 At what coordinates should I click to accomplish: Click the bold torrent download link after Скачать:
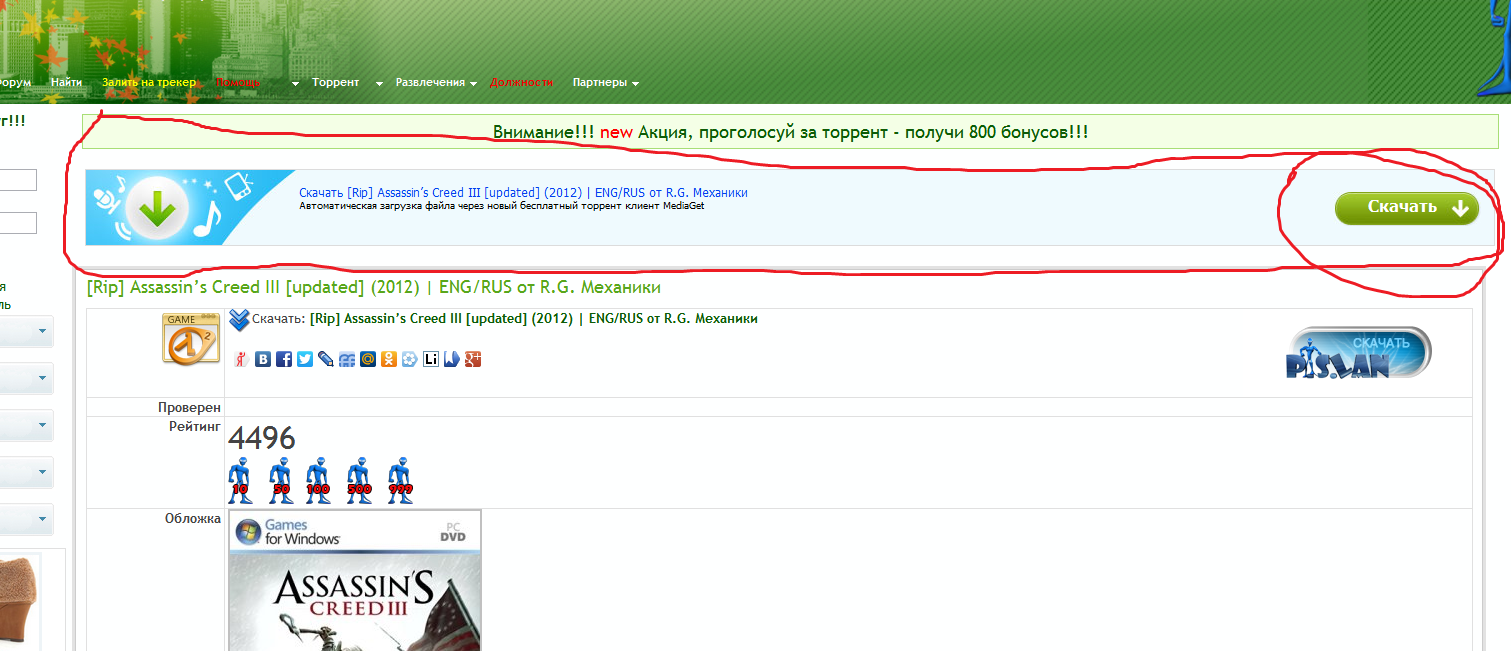pyautogui.click(x=534, y=319)
